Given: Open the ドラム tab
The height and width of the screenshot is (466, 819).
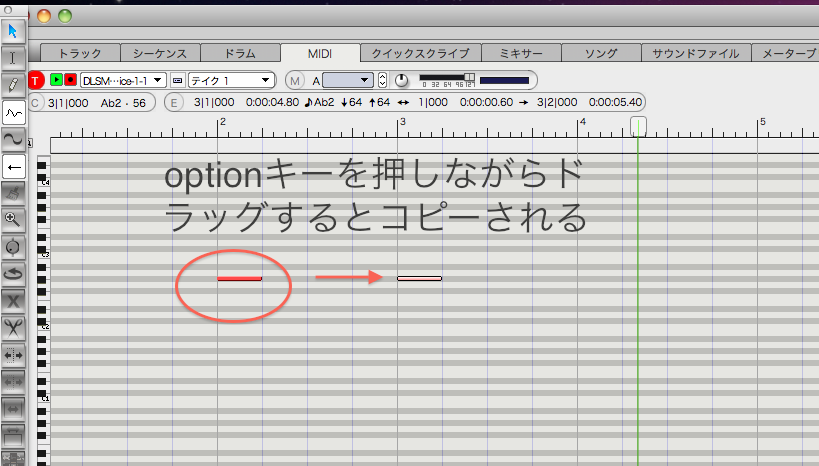Looking at the screenshot, I should coord(239,52).
